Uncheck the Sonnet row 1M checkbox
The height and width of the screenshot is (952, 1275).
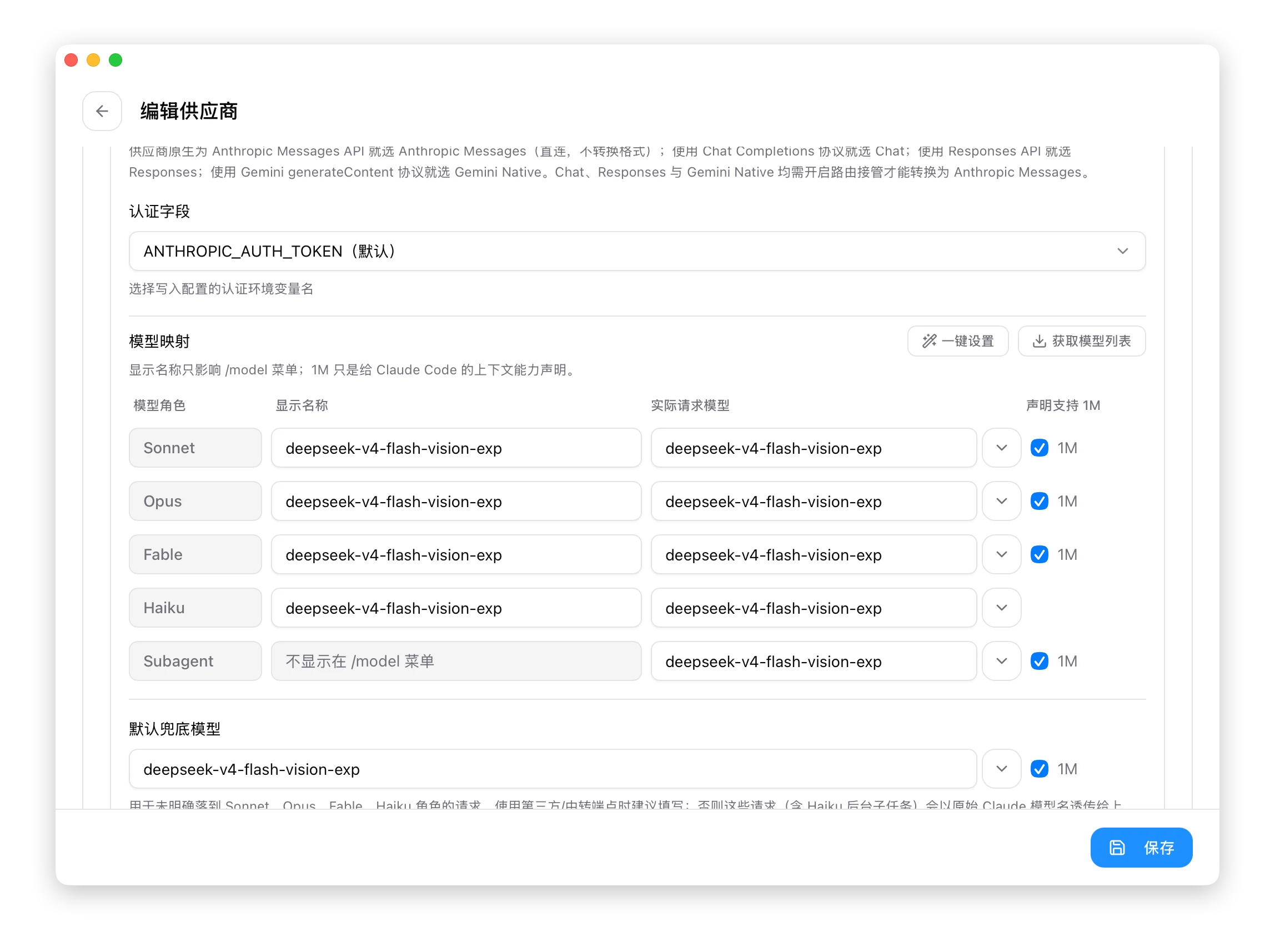tap(1040, 448)
